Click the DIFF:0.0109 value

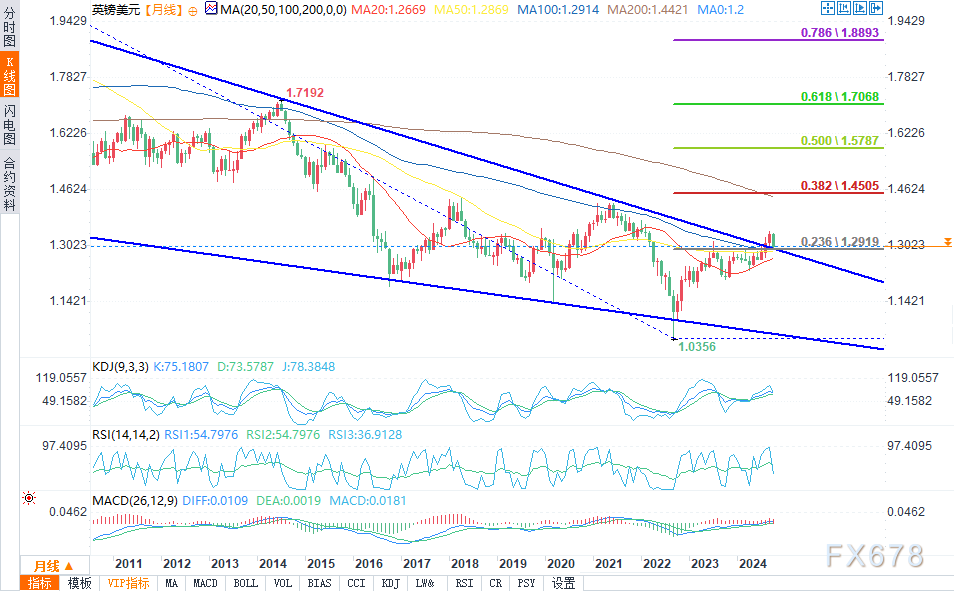pyautogui.click(x=215, y=500)
